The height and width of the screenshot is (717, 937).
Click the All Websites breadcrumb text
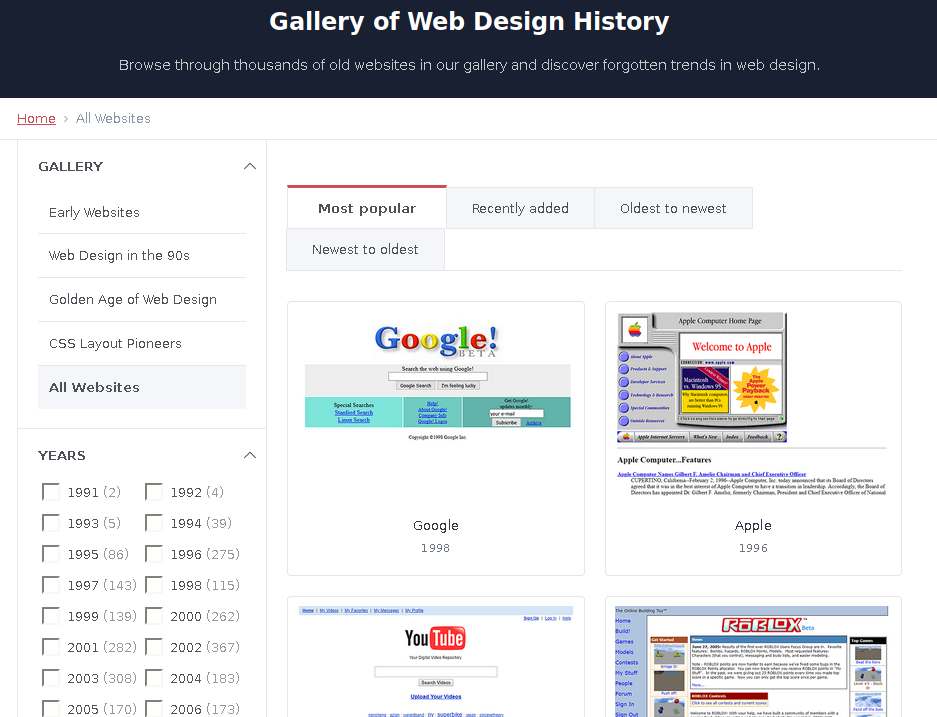coord(113,118)
